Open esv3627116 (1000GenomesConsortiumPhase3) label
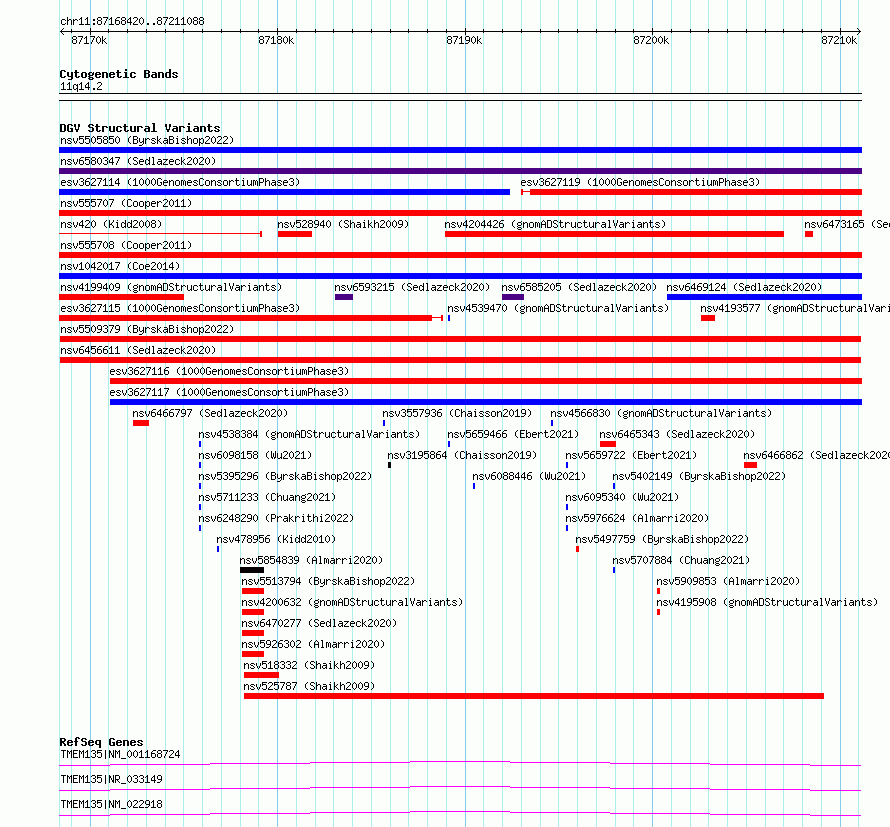Viewport: 890px width, 827px height. (229, 371)
